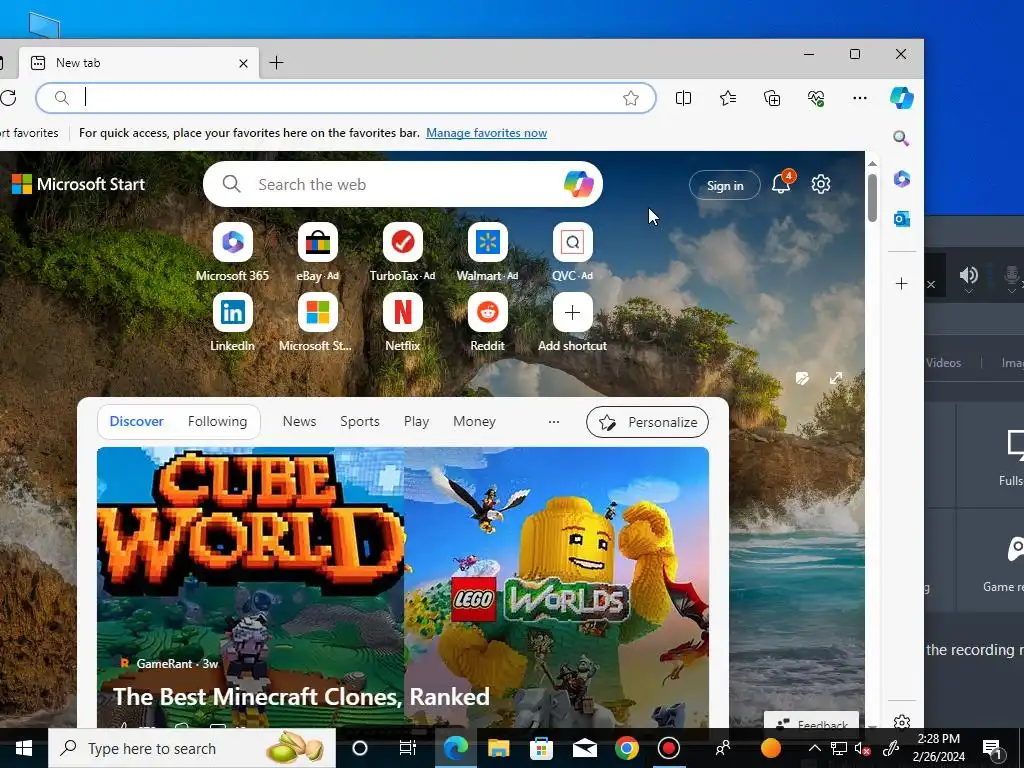The width and height of the screenshot is (1024, 768).
Task: Open File Explorer from the taskbar
Action: point(498,748)
